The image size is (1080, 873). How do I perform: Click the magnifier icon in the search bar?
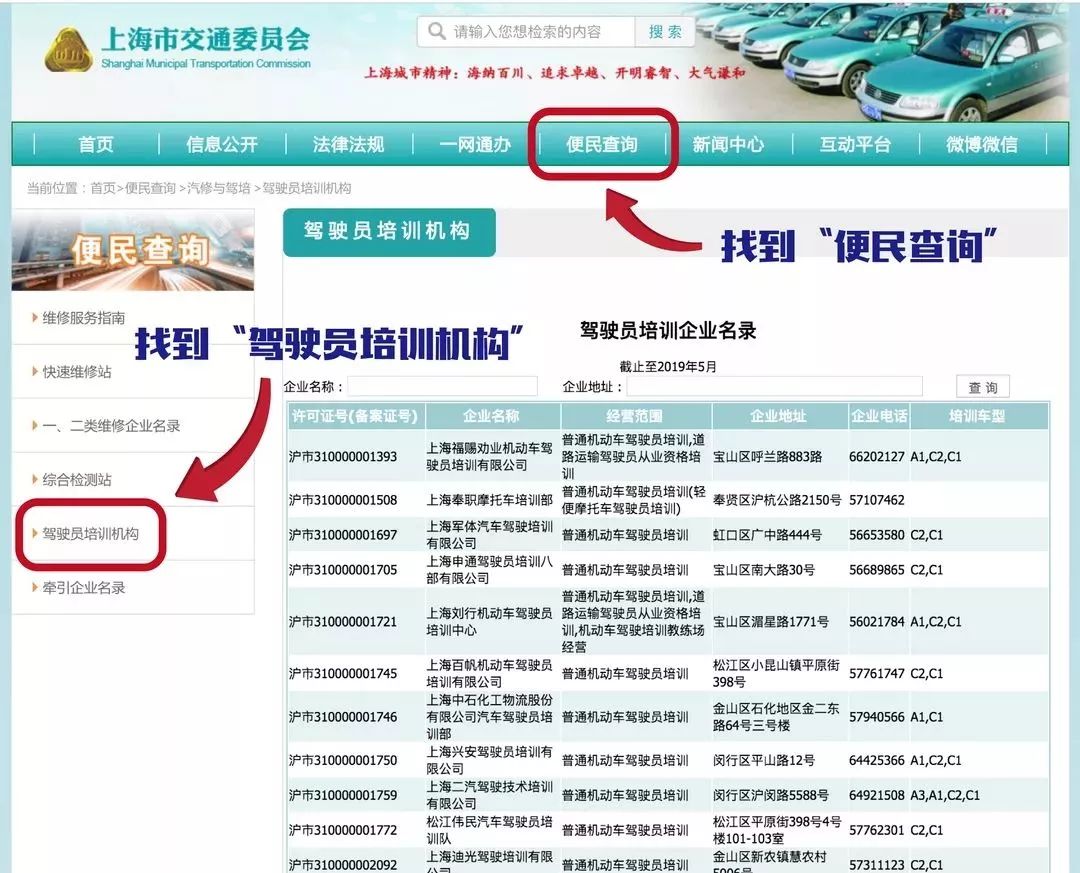(435, 31)
